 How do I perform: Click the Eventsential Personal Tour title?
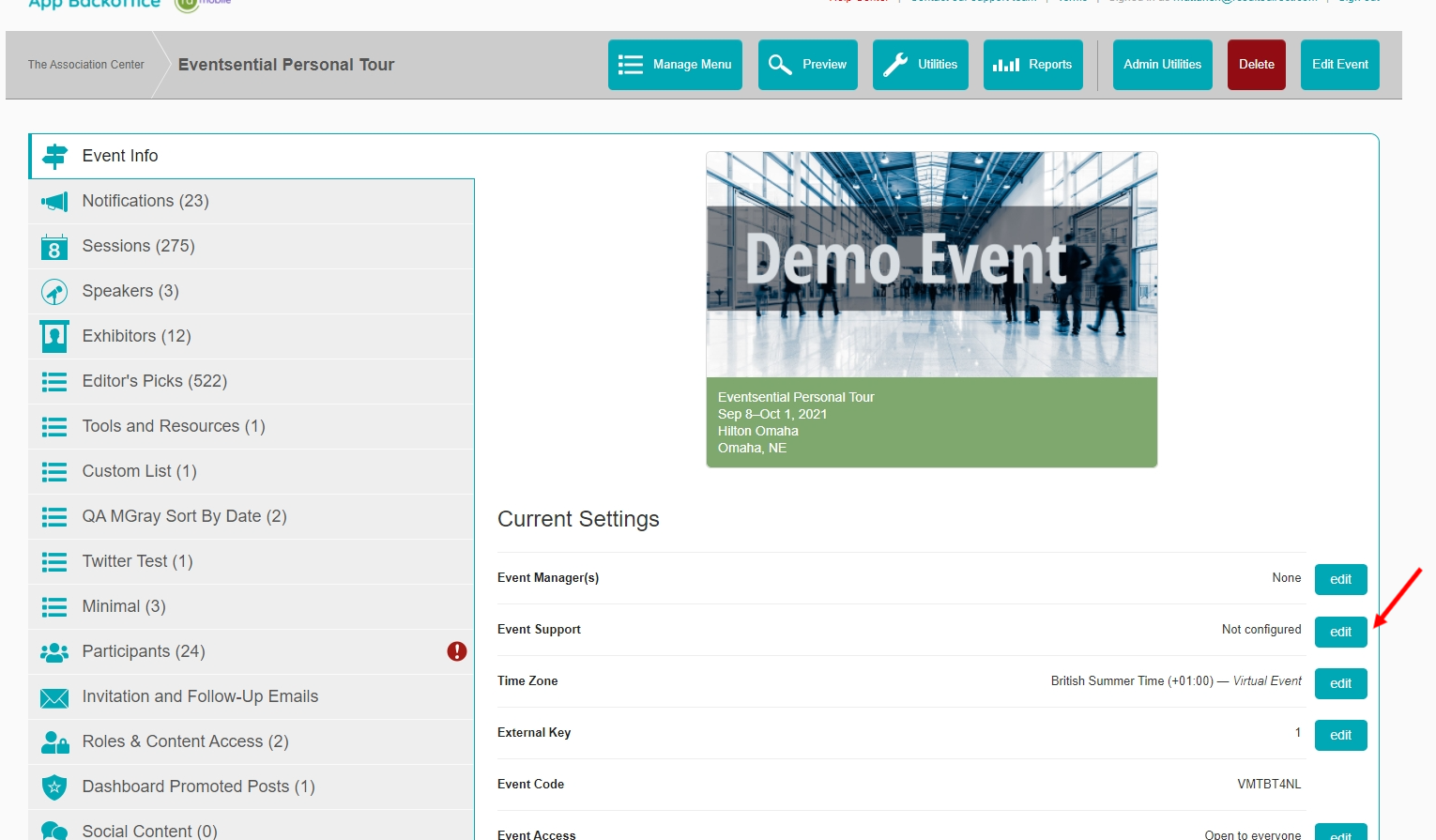click(286, 65)
